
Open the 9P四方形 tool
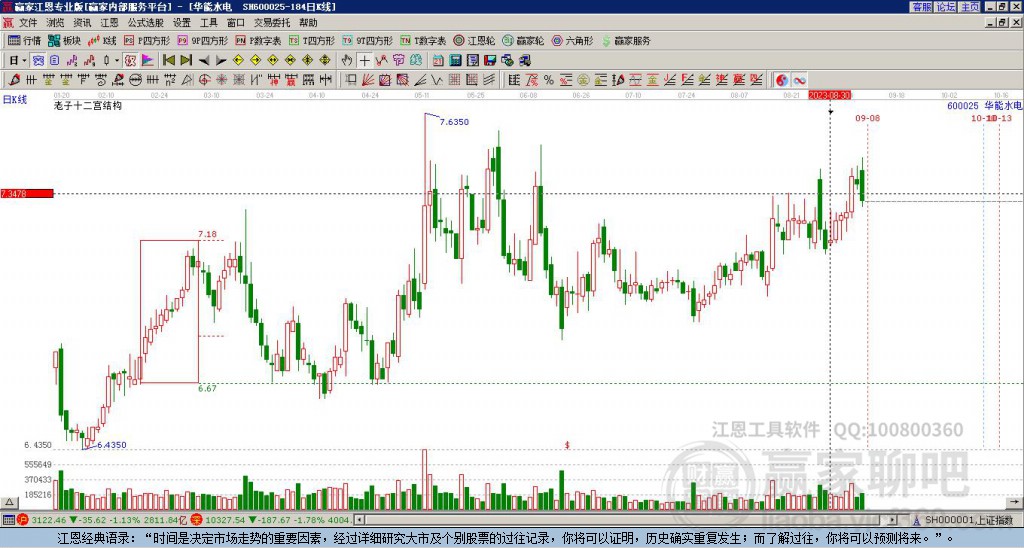point(202,40)
